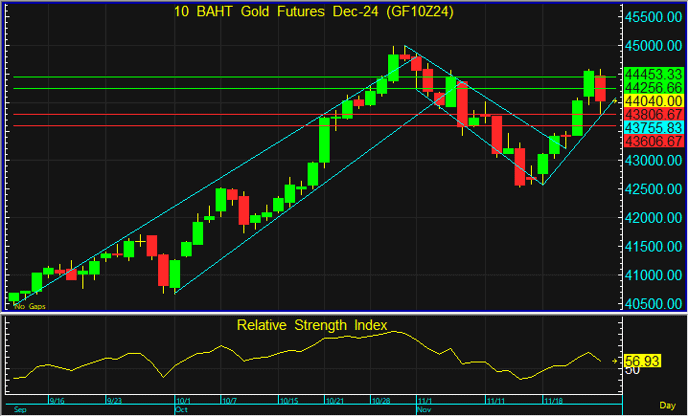Select the red 43606.67 support label
Image resolution: width=689 pixels, height=417 pixels.
point(652,142)
